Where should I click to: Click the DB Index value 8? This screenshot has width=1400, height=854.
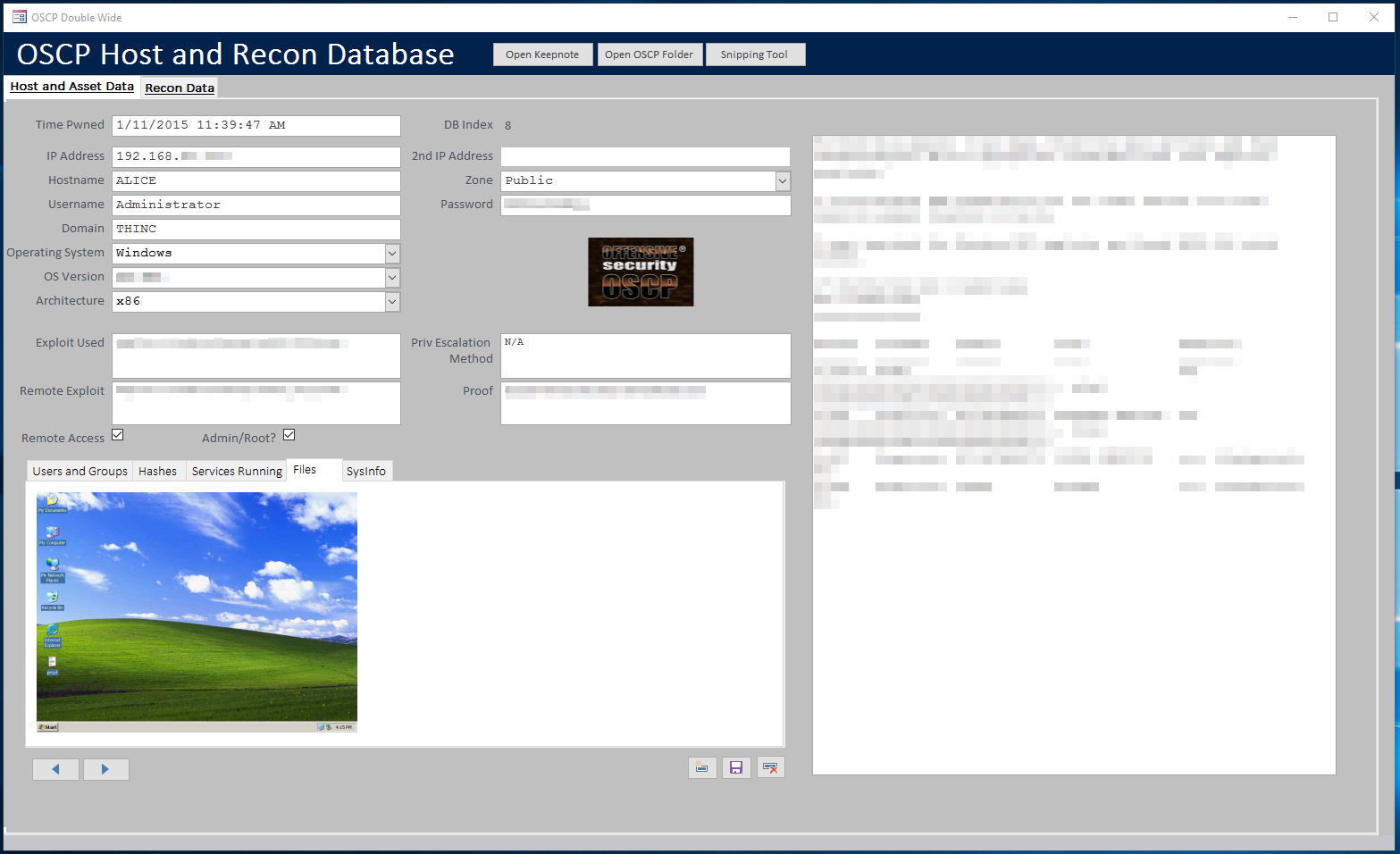[x=508, y=126]
